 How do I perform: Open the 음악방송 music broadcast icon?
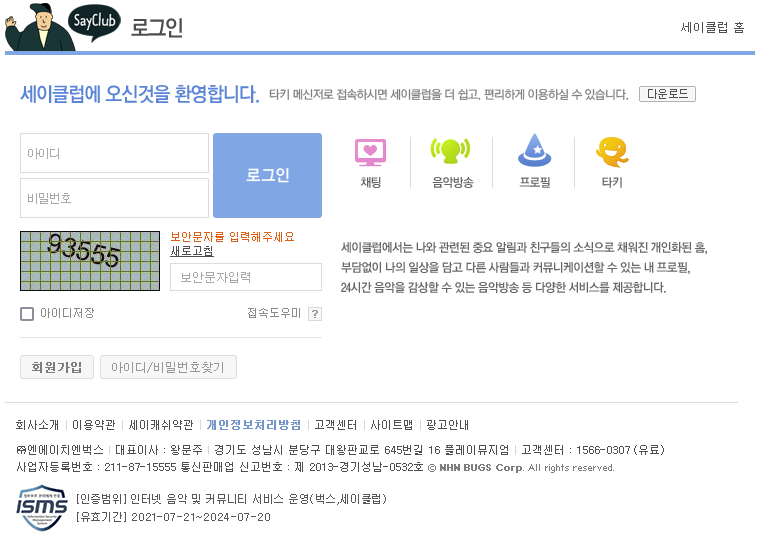pos(452,162)
